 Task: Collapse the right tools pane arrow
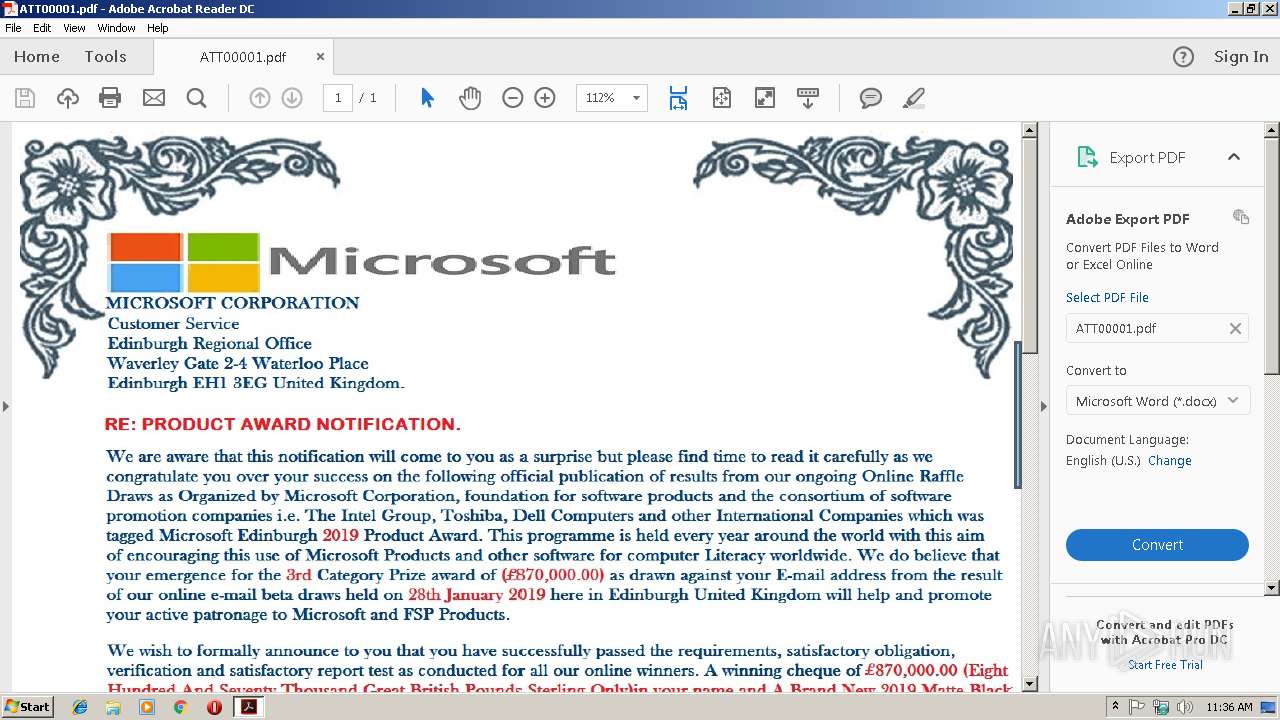[x=1044, y=406]
